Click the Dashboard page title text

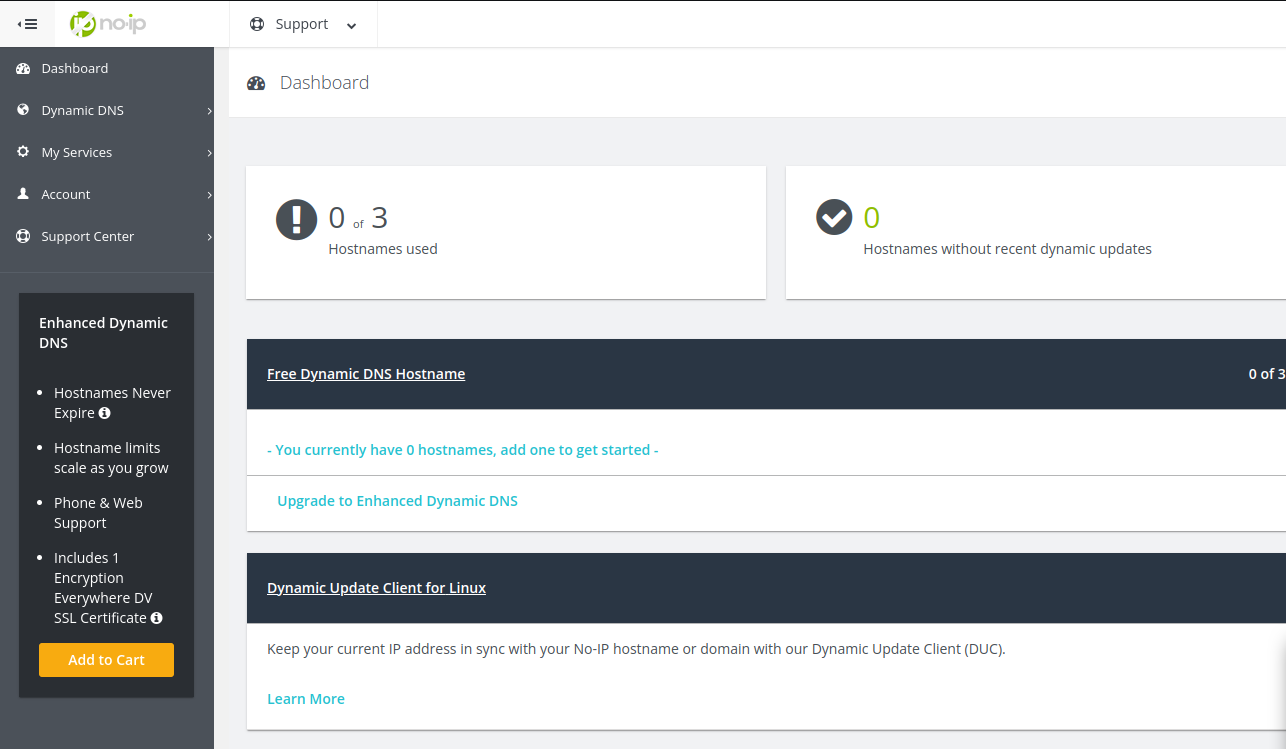[x=324, y=83]
